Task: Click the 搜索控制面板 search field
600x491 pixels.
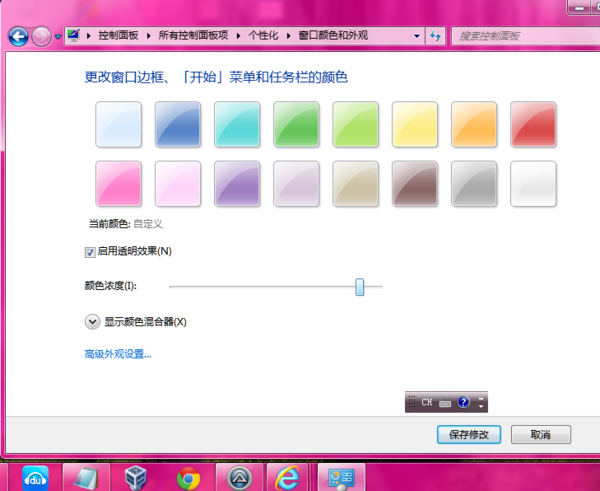Action: (x=525, y=36)
